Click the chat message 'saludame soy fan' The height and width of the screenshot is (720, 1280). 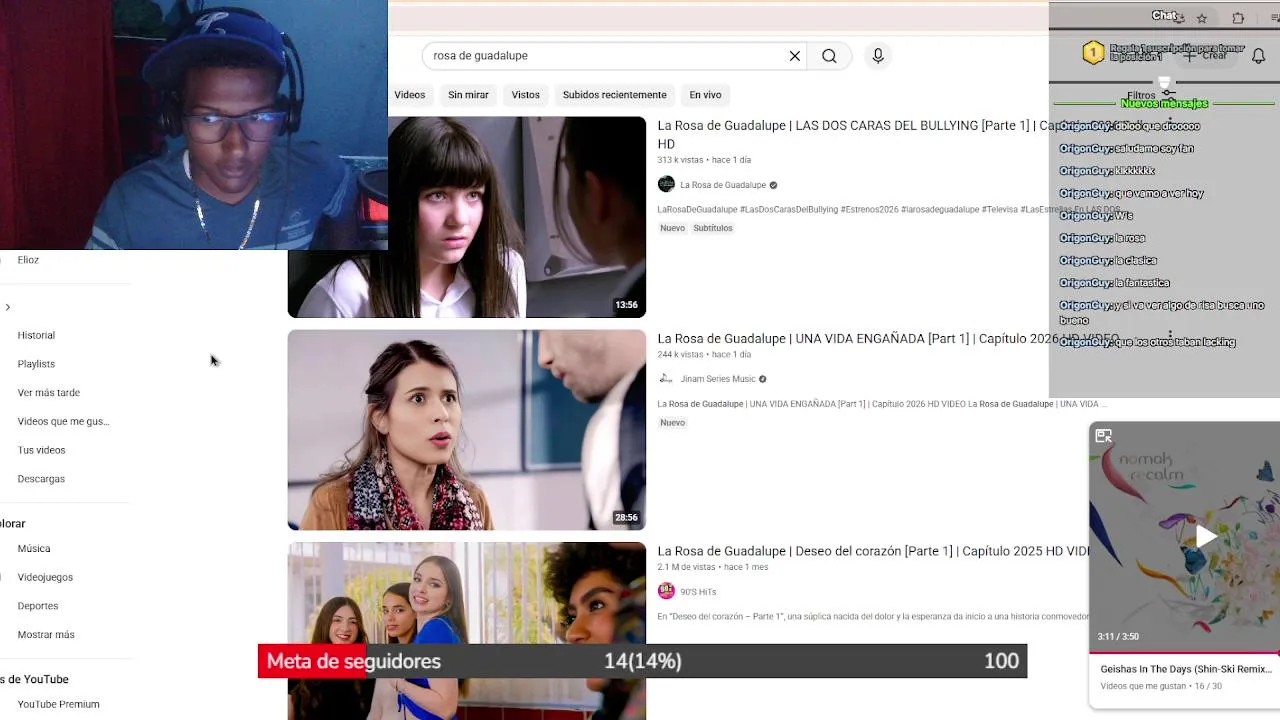1154,149
